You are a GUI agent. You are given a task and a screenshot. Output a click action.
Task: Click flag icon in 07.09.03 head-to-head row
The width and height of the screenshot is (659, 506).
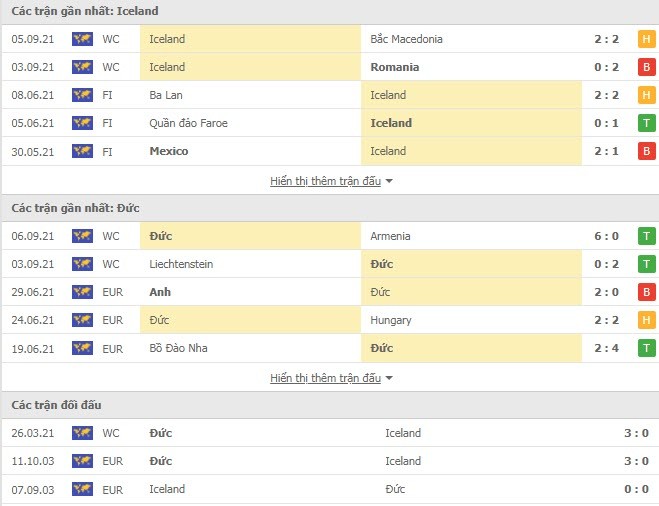click(x=82, y=489)
